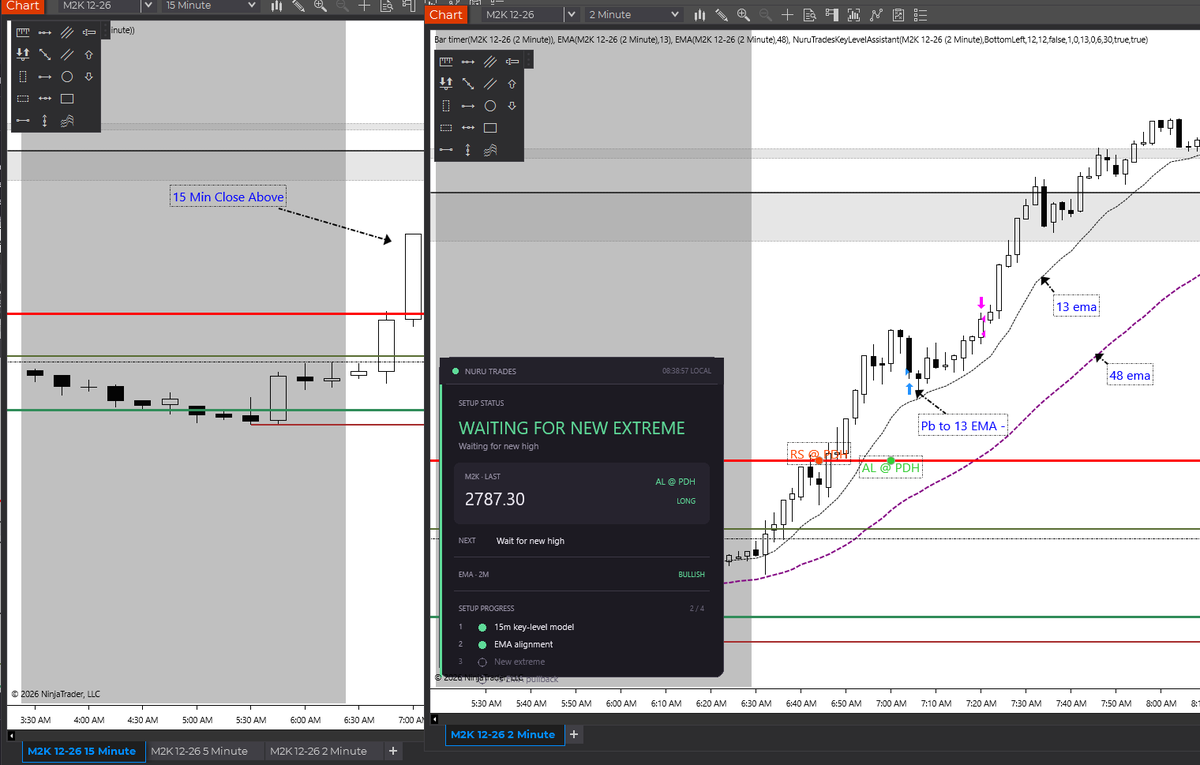Open drawing tools pencil in 2 Minute chart toolbar
Viewport: 1200px width, 765px height.
[x=721, y=15]
